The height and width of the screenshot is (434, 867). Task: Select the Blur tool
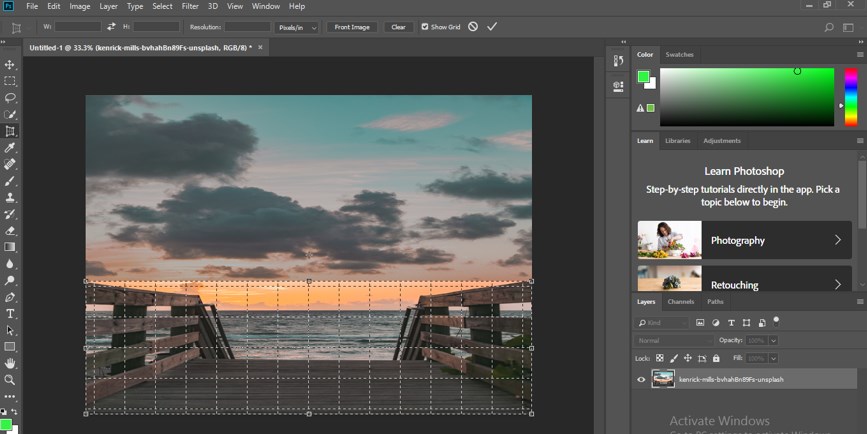[x=10, y=264]
